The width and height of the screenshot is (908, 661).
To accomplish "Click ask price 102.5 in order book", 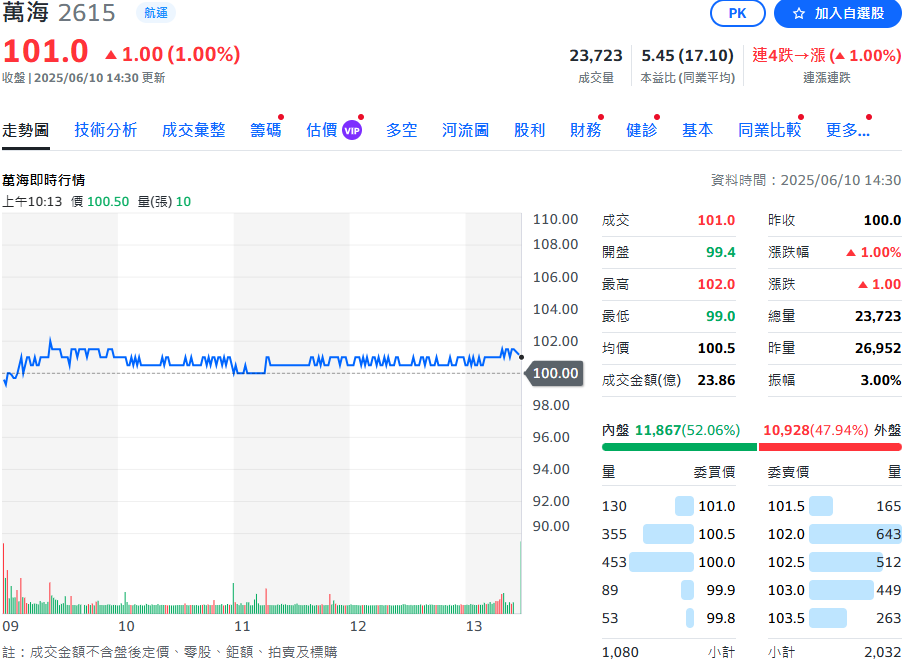I will click(x=786, y=562).
